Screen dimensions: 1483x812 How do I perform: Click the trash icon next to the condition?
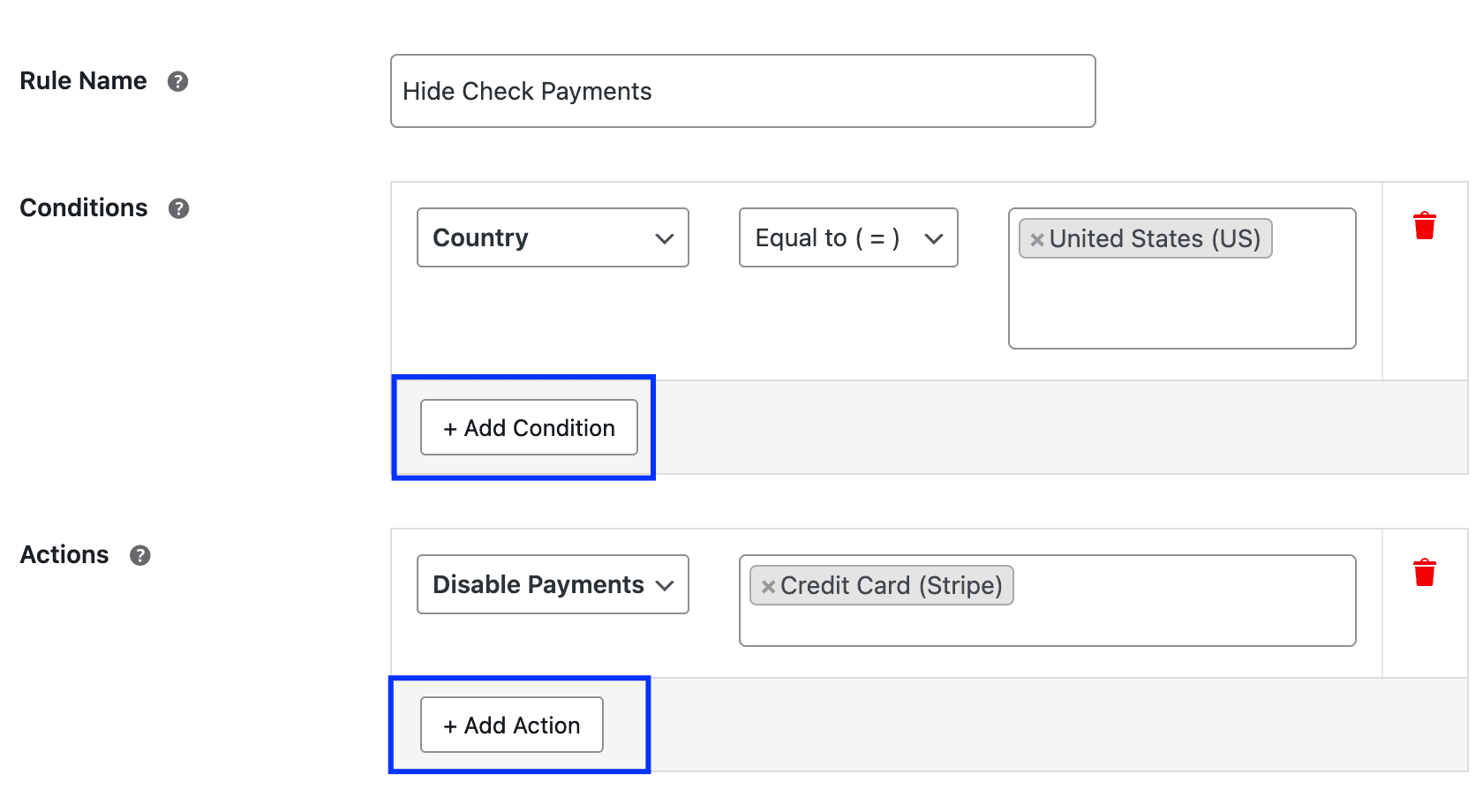1424,225
